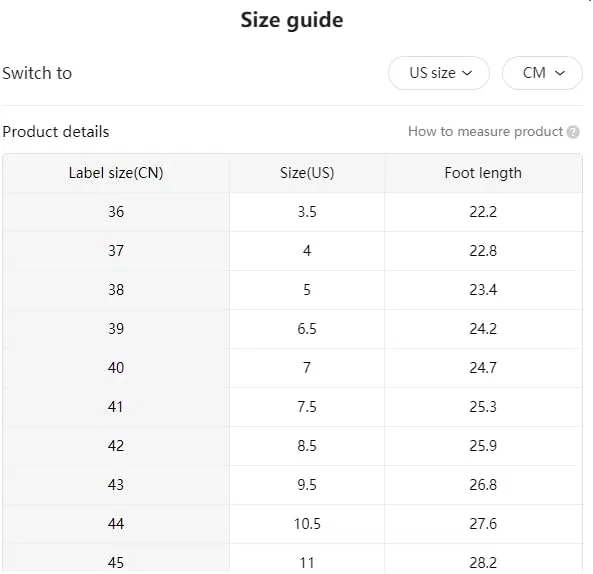Viewport: 593px width, 574px height.
Task: Select the Size(US) column header
Action: [307, 173]
